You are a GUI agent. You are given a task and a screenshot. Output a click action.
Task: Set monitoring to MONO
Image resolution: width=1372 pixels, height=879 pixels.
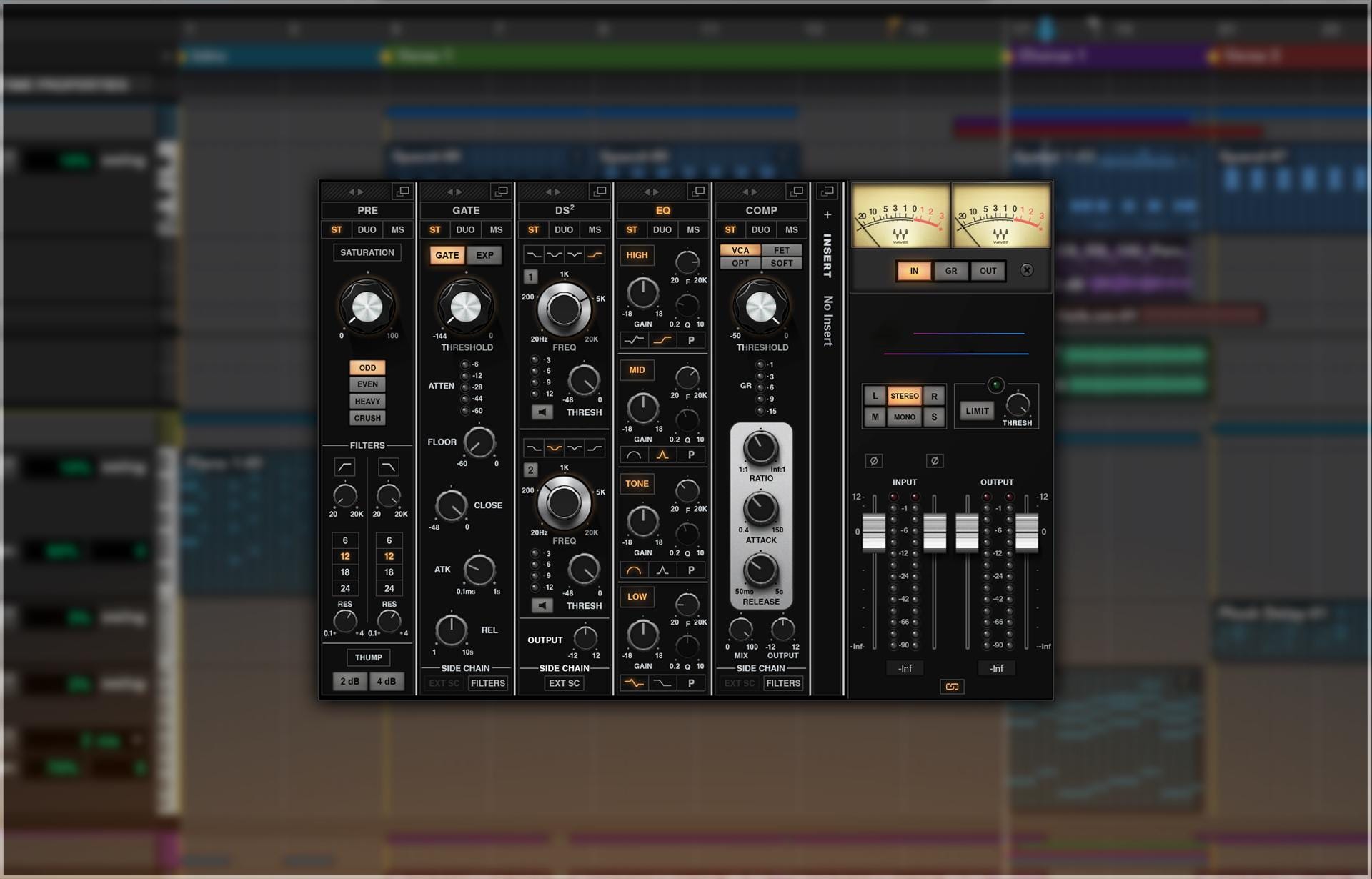tap(905, 417)
